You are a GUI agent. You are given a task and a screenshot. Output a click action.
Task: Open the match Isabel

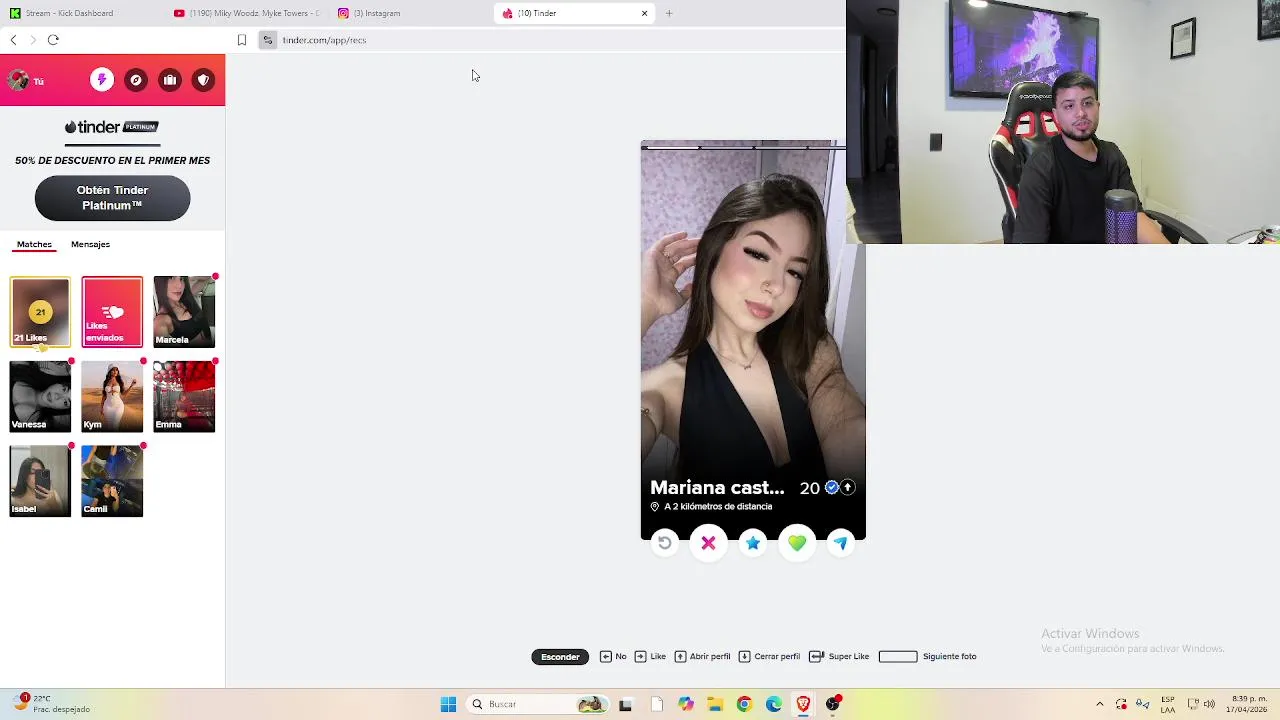click(40, 481)
